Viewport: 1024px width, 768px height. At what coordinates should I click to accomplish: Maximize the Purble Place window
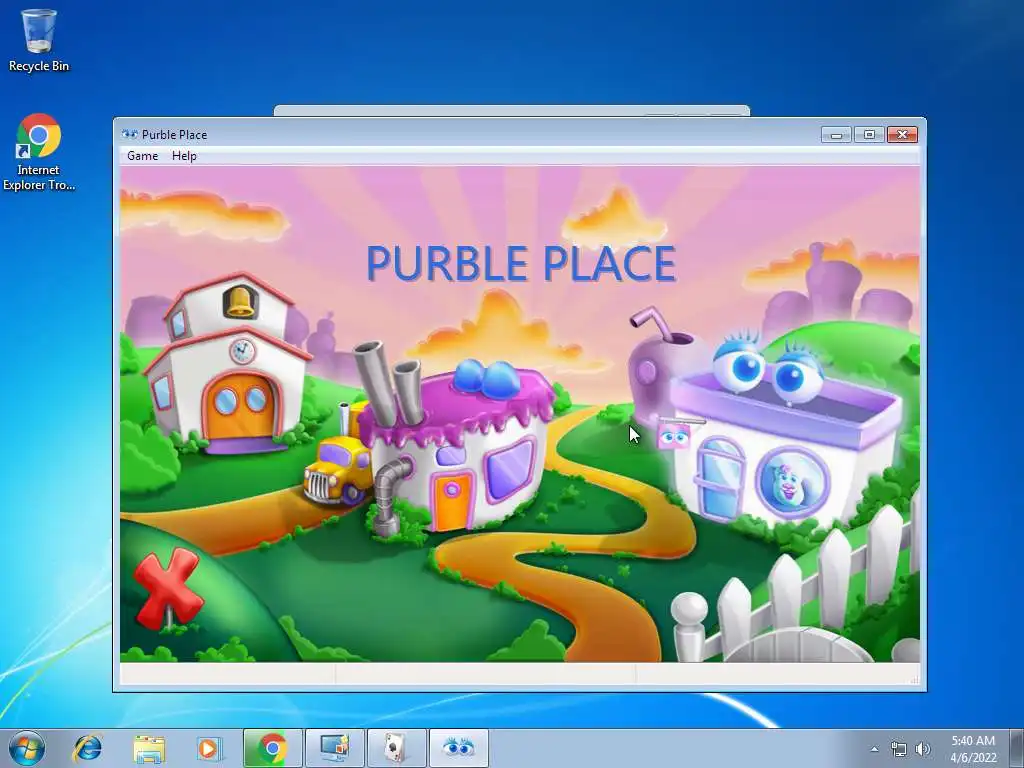tap(869, 135)
